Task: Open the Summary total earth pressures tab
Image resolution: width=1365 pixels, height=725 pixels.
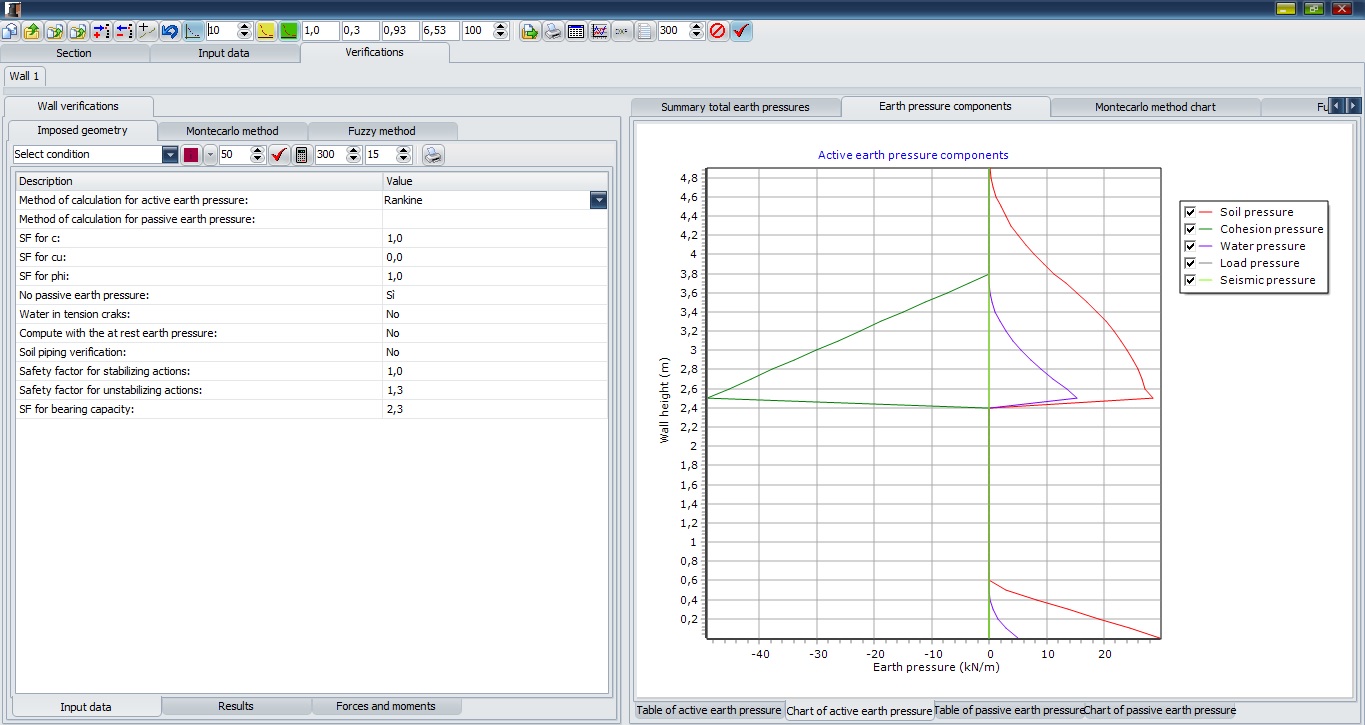Action: coord(735,107)
